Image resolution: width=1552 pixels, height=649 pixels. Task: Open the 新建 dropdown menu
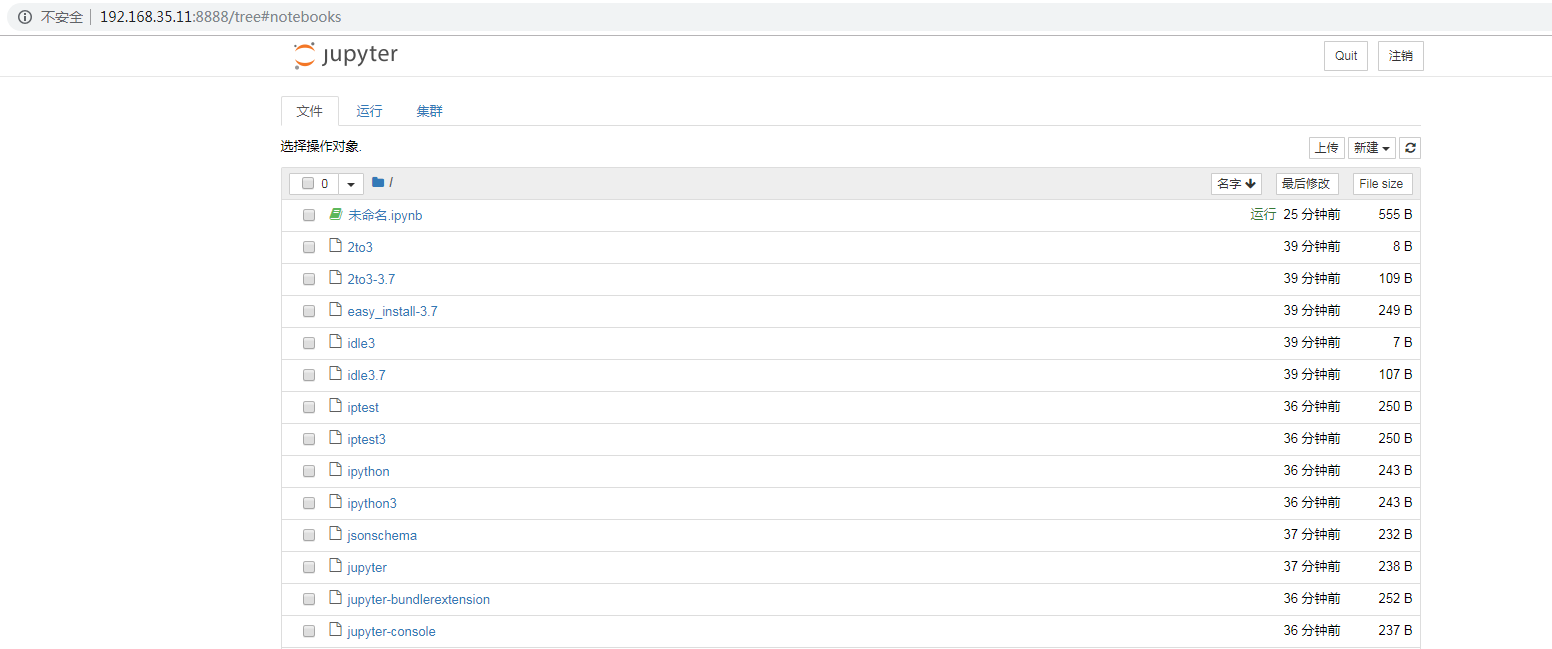pyautogui.click(x=1371, y=147)
